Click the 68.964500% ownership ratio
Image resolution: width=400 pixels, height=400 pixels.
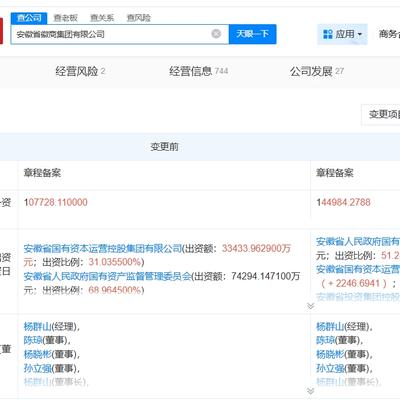coord(114,290)
